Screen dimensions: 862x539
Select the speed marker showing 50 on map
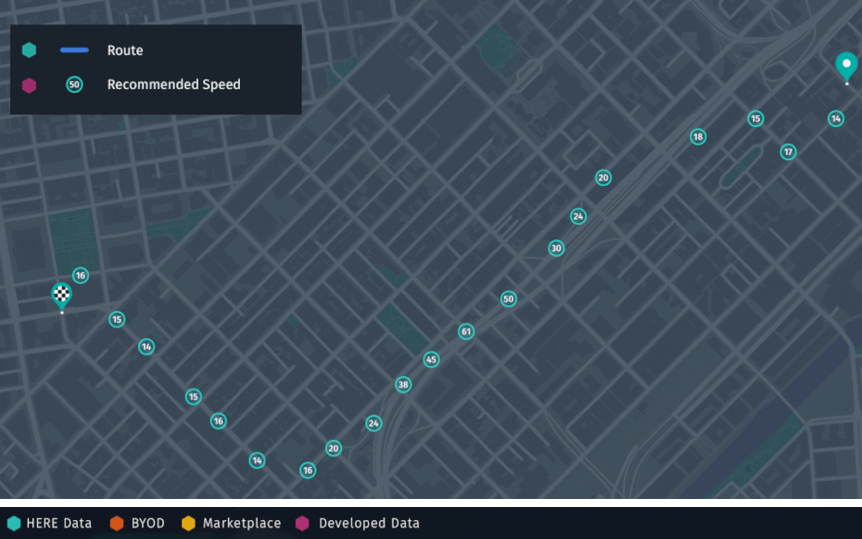point(509,299)
